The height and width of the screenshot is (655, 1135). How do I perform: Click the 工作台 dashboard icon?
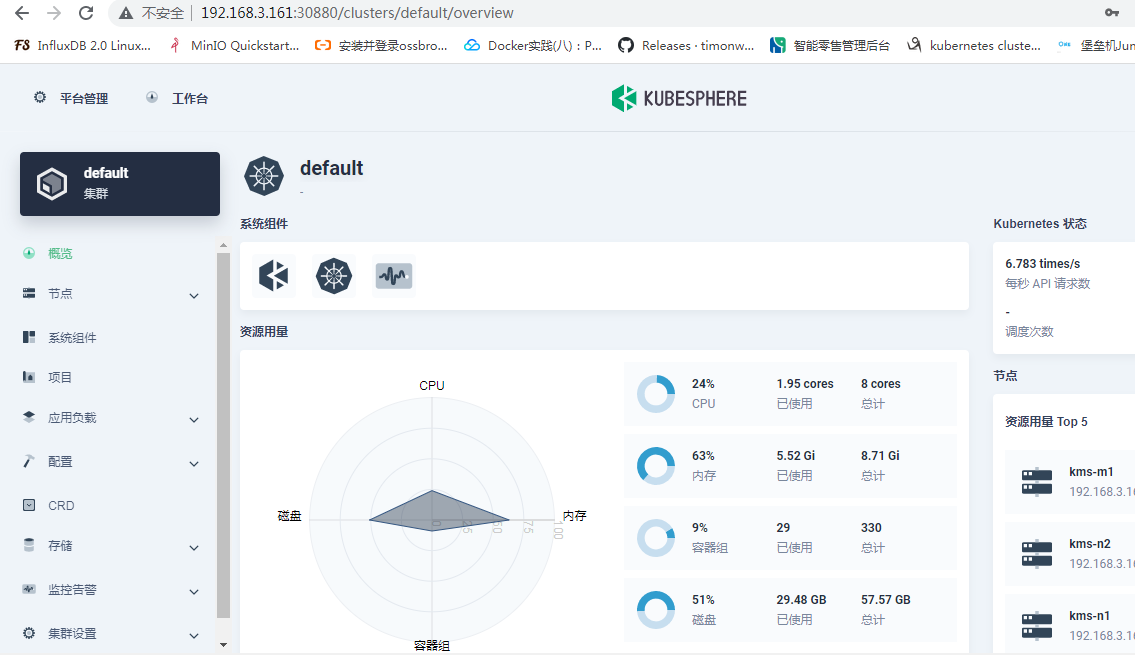[x=152, y=98]
